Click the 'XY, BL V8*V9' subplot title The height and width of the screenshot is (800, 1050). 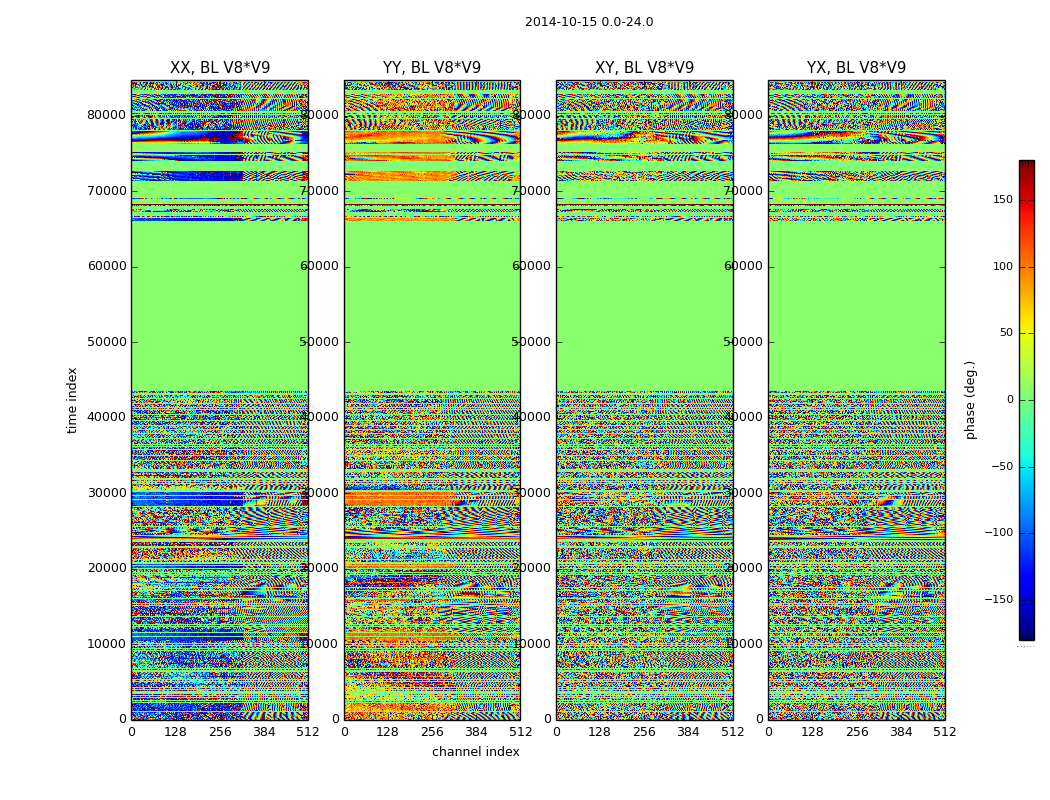pos(644,68)
